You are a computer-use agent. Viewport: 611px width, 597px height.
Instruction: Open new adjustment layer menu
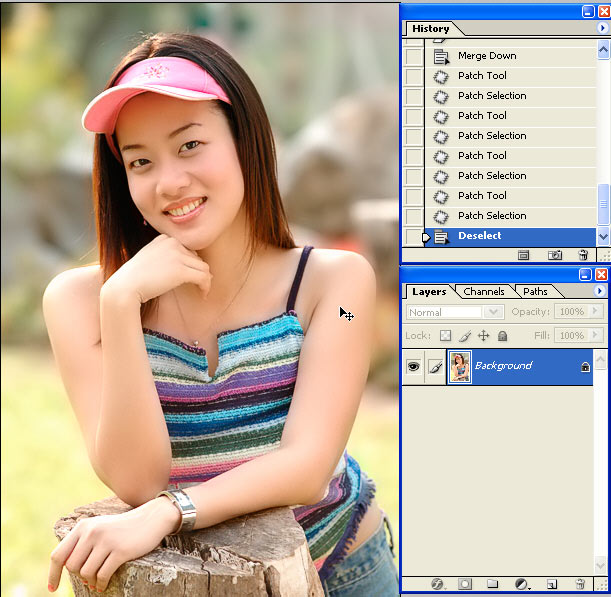[521, 584]
